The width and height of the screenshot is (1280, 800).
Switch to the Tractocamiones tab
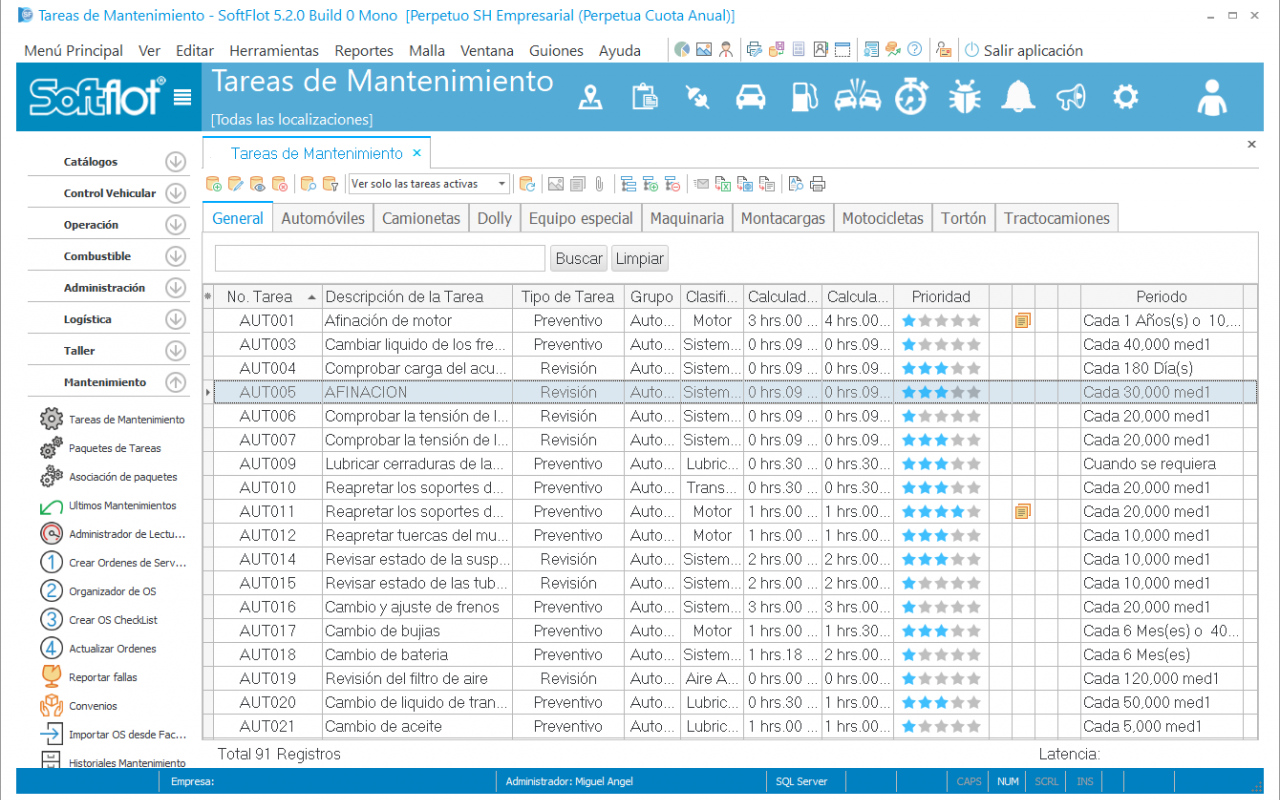(x=1056, y=218)
